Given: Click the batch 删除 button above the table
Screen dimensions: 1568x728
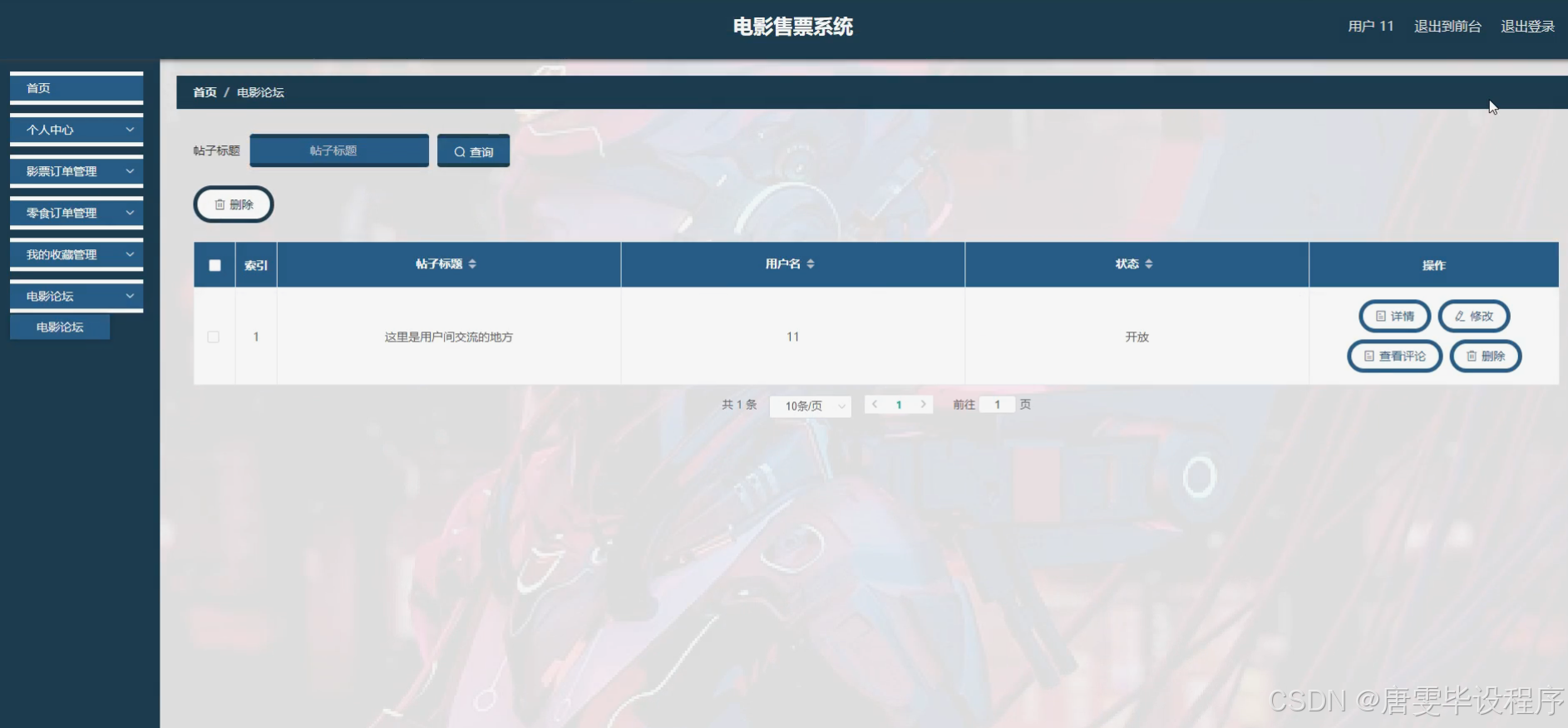Looking at the screenshot, I should [x=234, y=204].
